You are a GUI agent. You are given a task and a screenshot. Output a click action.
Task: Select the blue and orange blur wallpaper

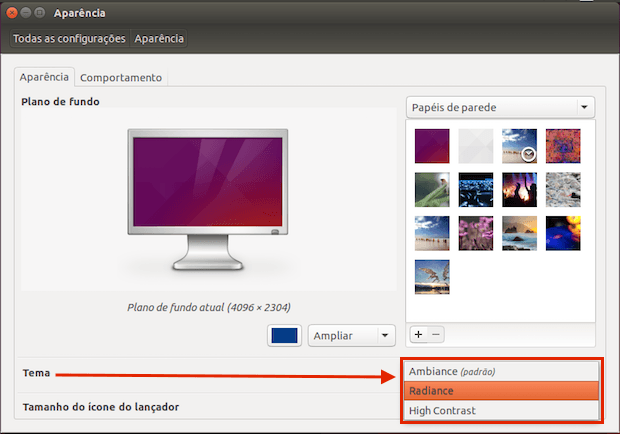(563, 233)
